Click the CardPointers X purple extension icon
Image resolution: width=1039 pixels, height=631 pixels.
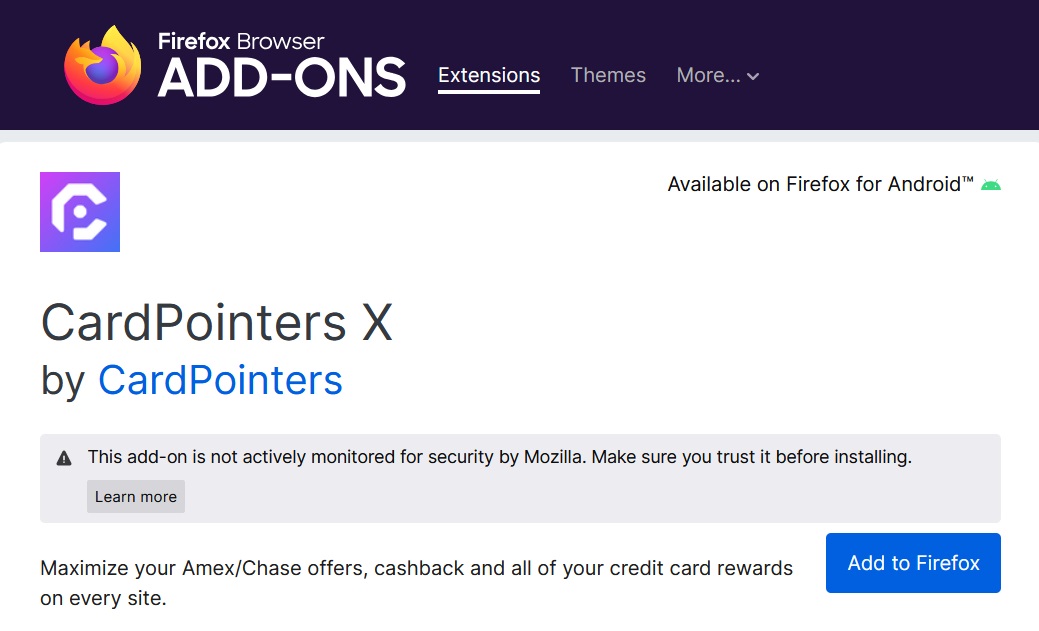(x=80, y=212)
